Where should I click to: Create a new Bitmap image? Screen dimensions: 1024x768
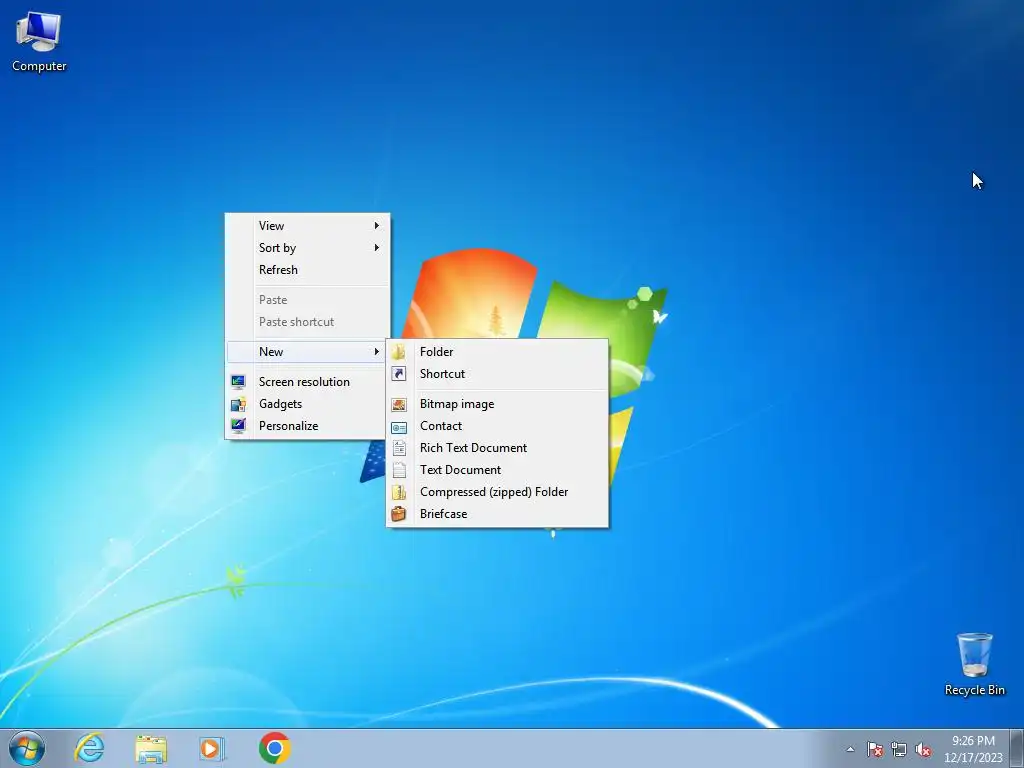click(x=498, y=404)
